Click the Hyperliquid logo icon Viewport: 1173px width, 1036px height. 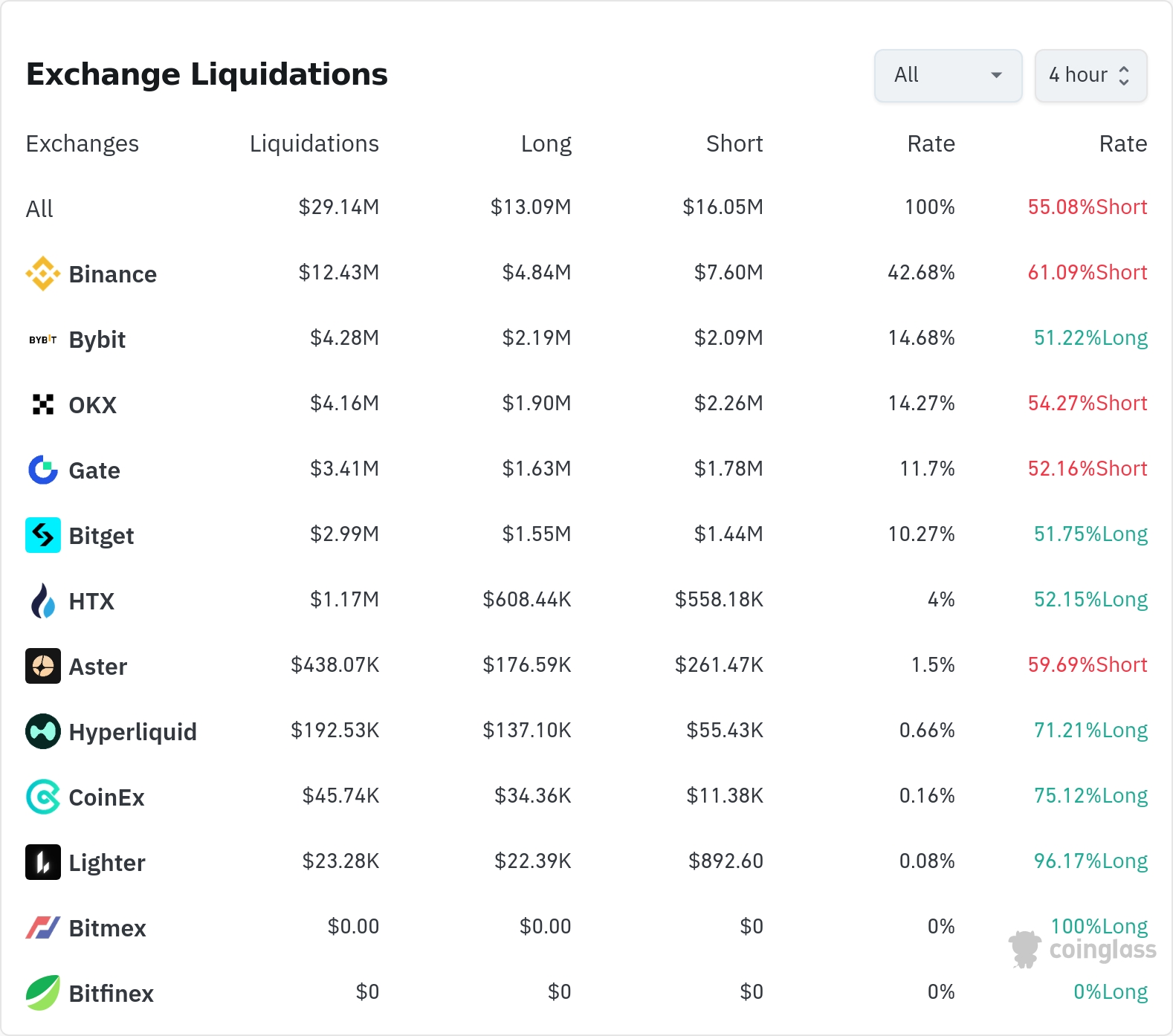(43, 731)
